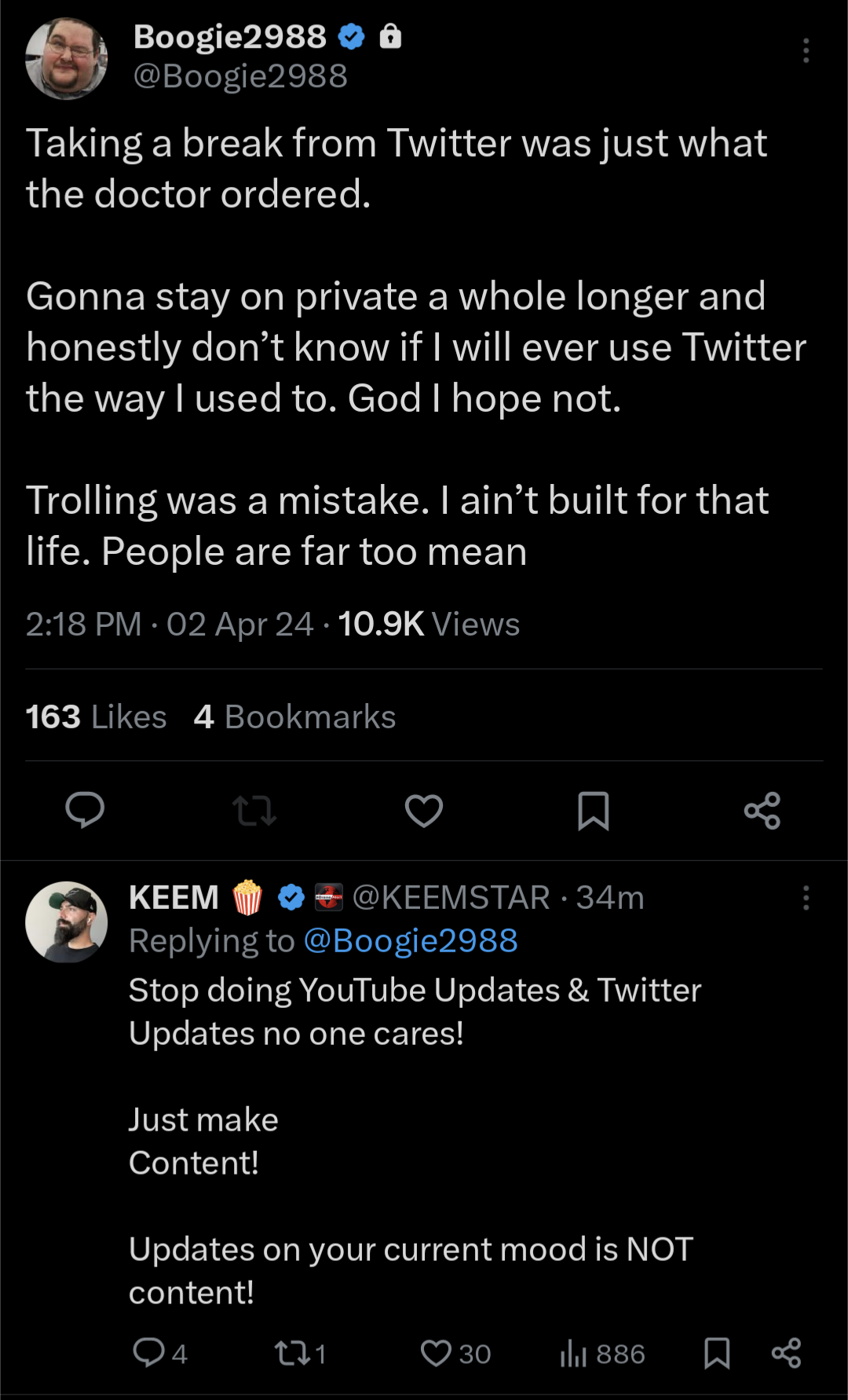
Task: Open the @Boogie2988 mention link in reply
Action: [x=410, y=940]
